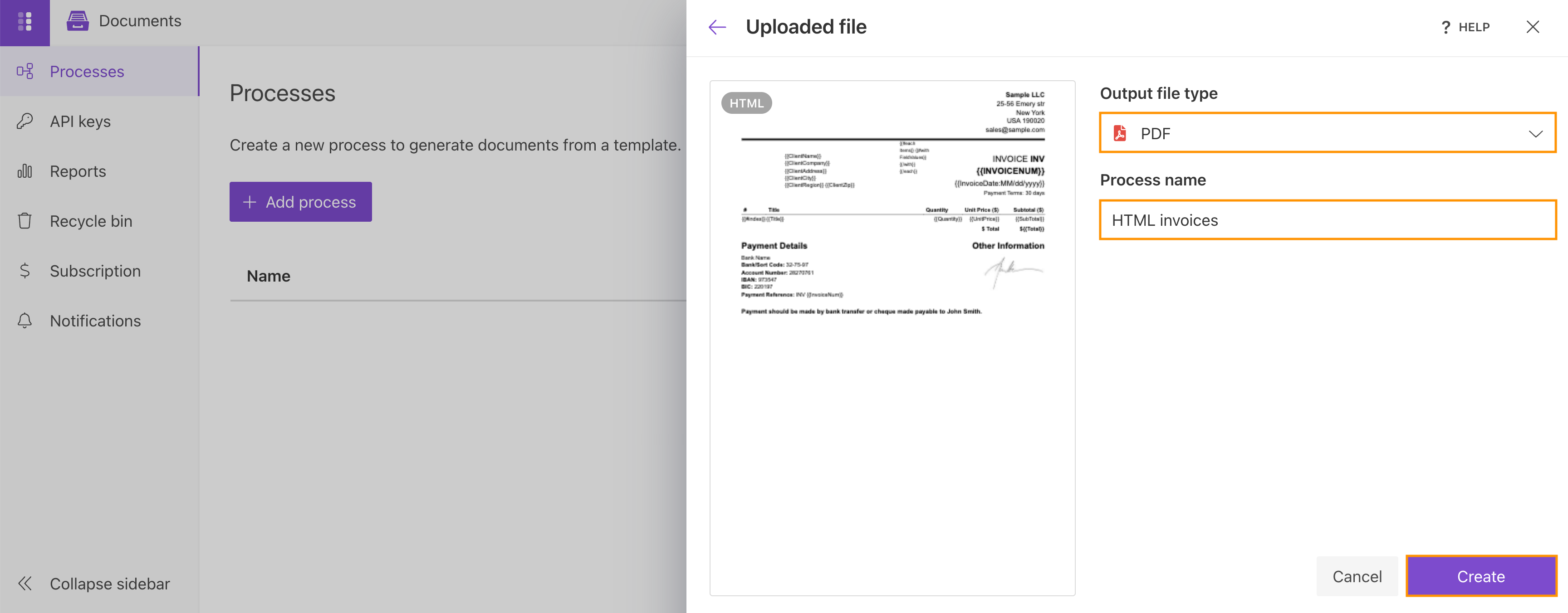Screen dimensions: 1568x613
Task: Click the plus icon on Add process
Action: (249, 202)
